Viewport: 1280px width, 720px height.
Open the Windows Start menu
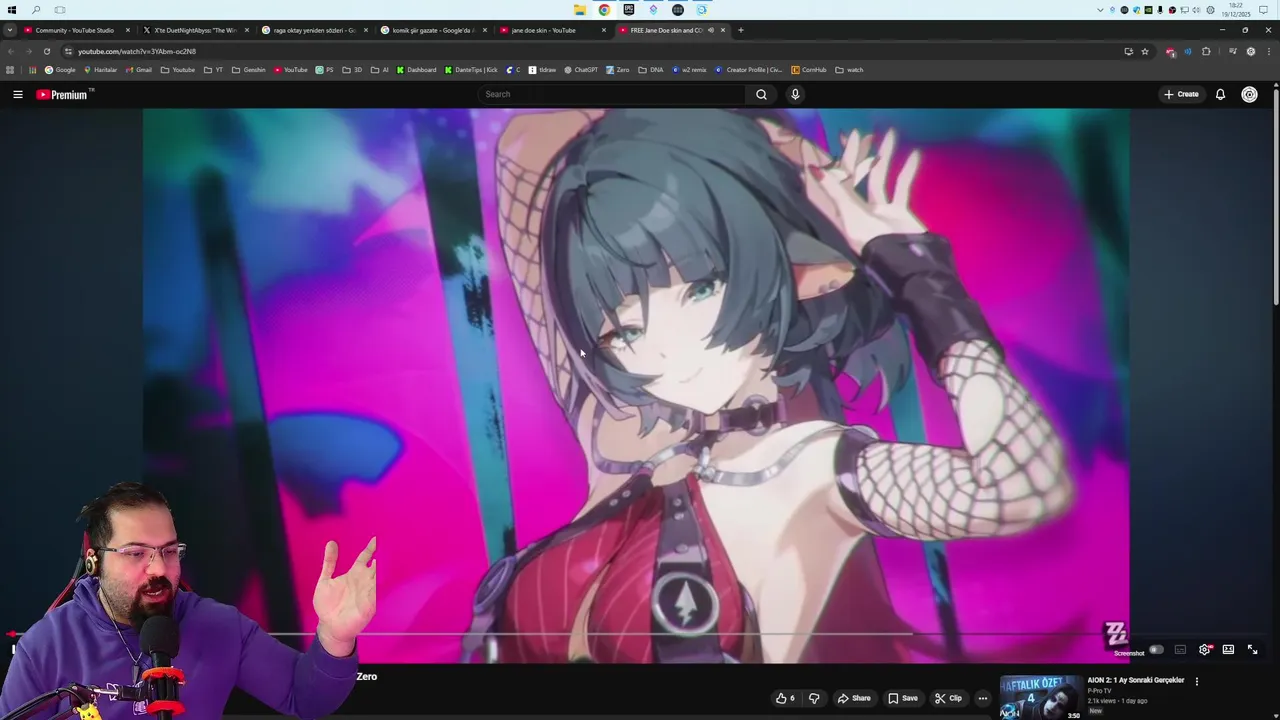12,10
